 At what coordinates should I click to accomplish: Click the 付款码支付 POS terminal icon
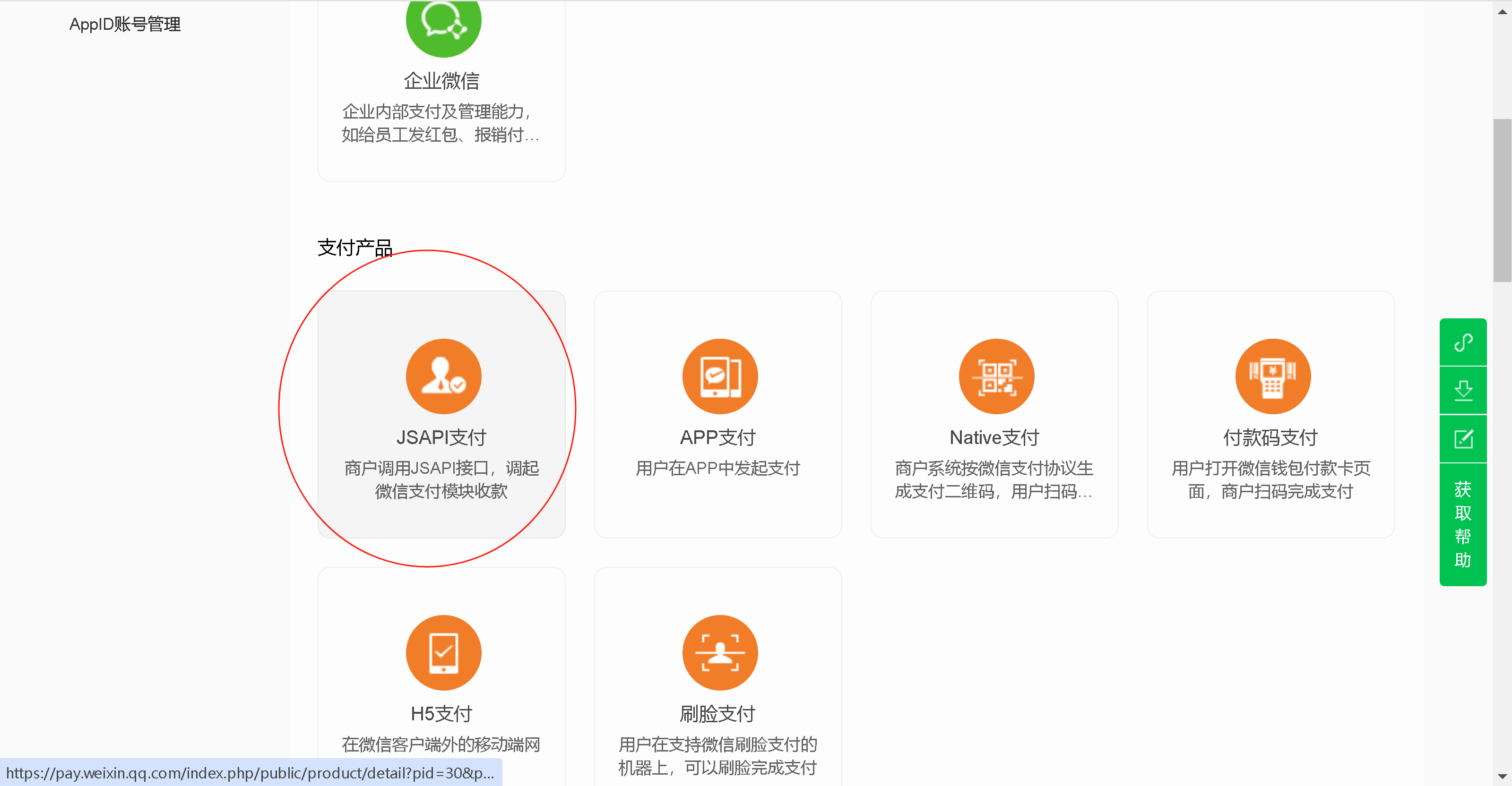[1272, 376]
